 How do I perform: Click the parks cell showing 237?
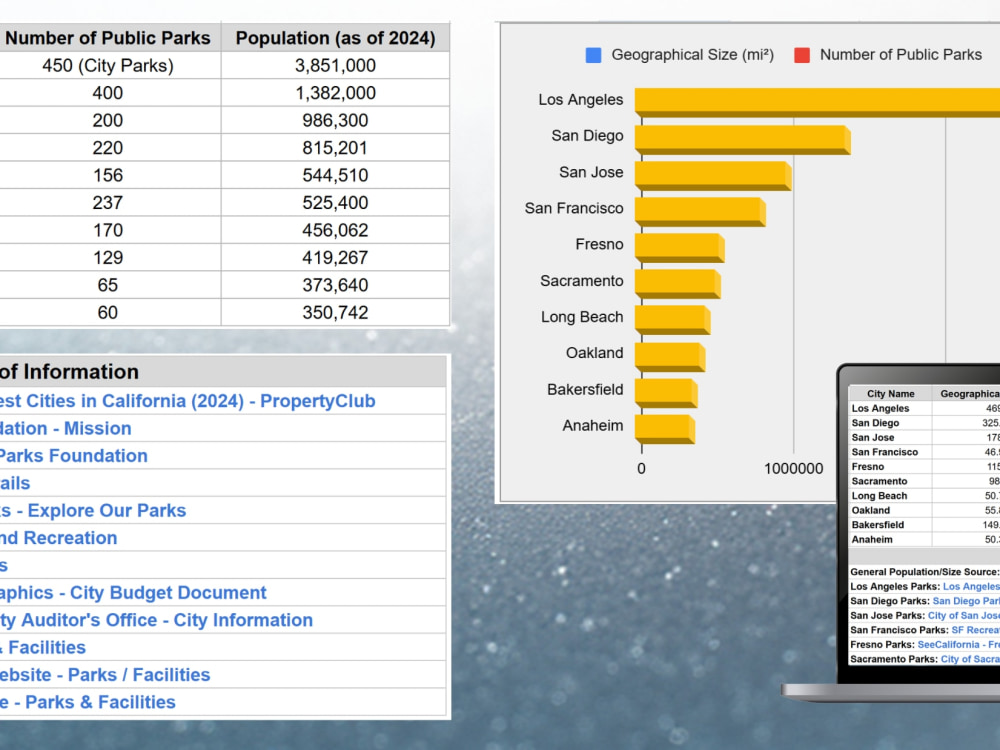(108, 203)
